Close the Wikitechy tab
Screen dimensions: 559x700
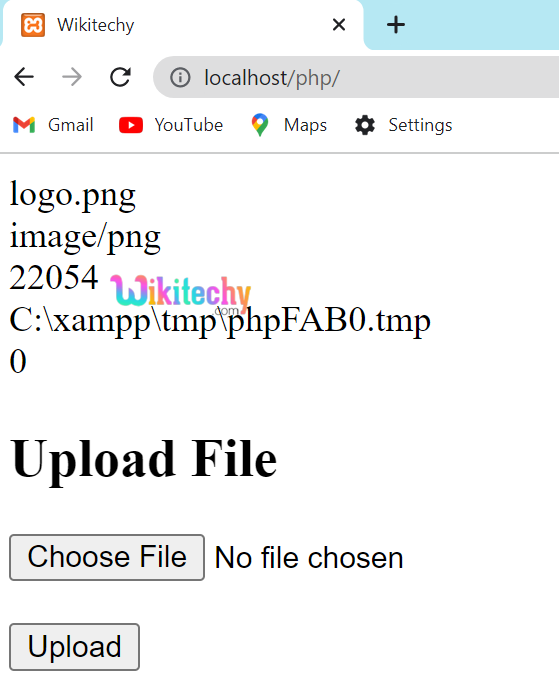coord(339,25)
